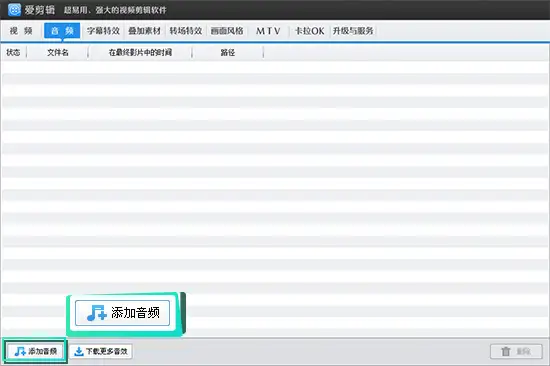The height and width of the screenshot is (366, 550).
Task: Sort by the 文件名 column header
Action: 58,53
